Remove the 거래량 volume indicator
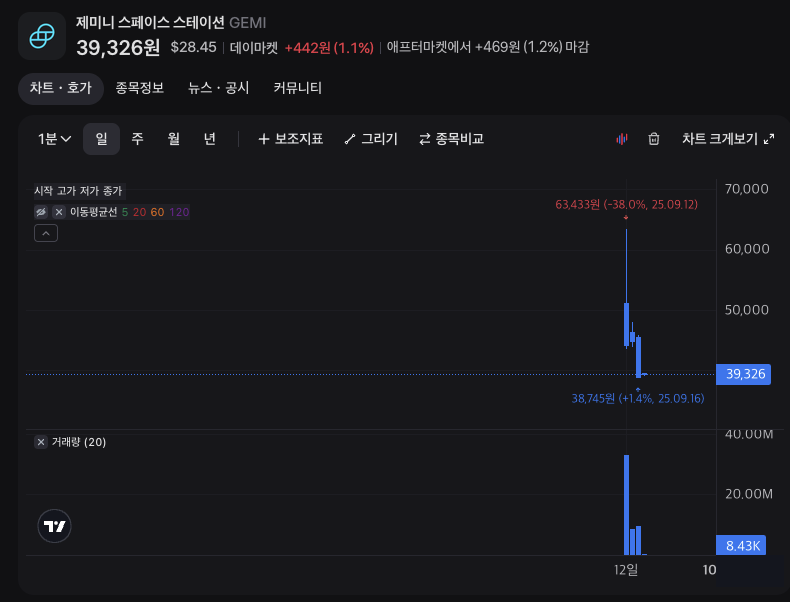The image size is (790, 602). coord(41,442)
